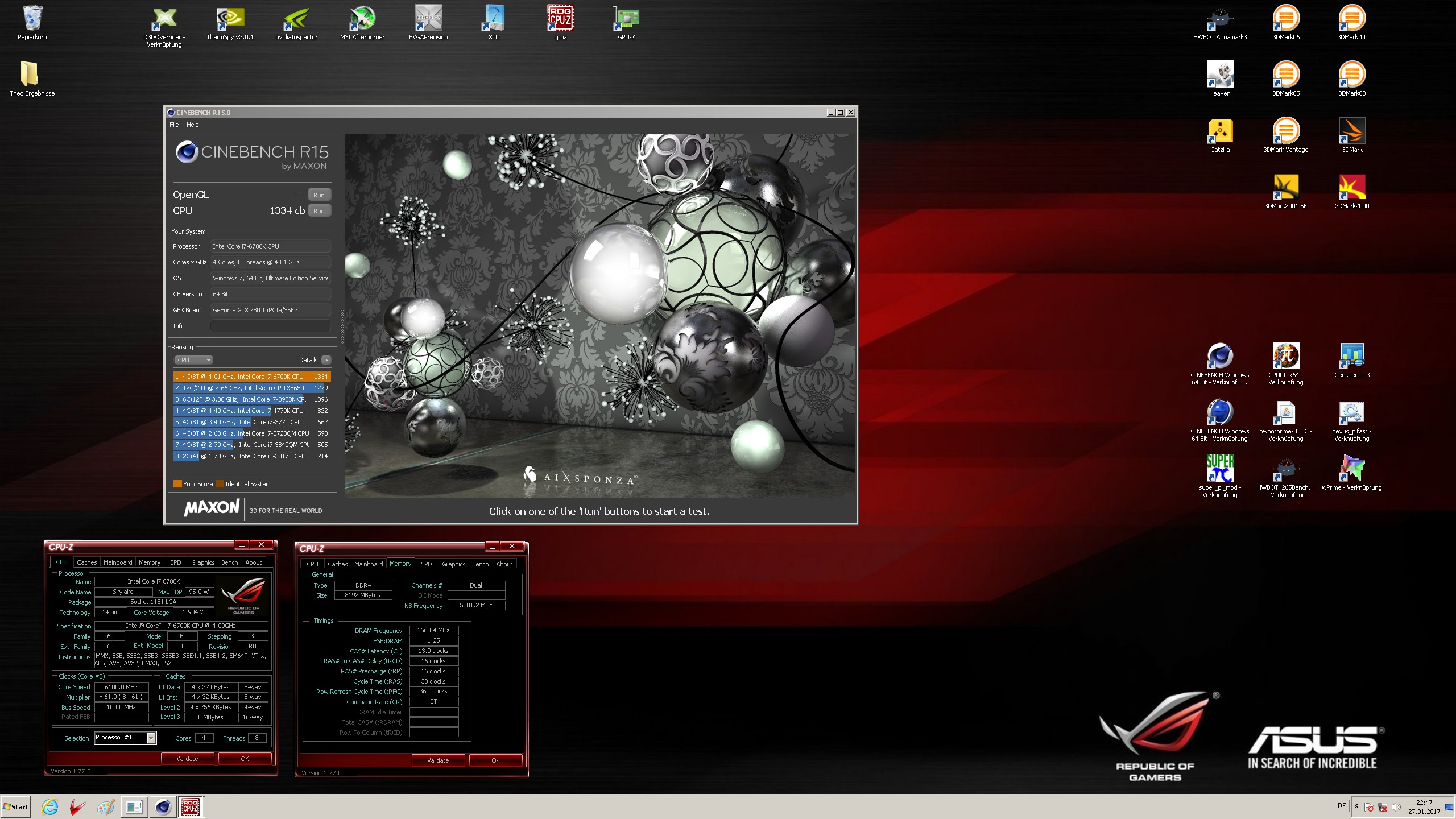This screenshot has width=1456, height=819.
Task: Click the volume speaker tray icon
Action: click(x=1396, y=807)
